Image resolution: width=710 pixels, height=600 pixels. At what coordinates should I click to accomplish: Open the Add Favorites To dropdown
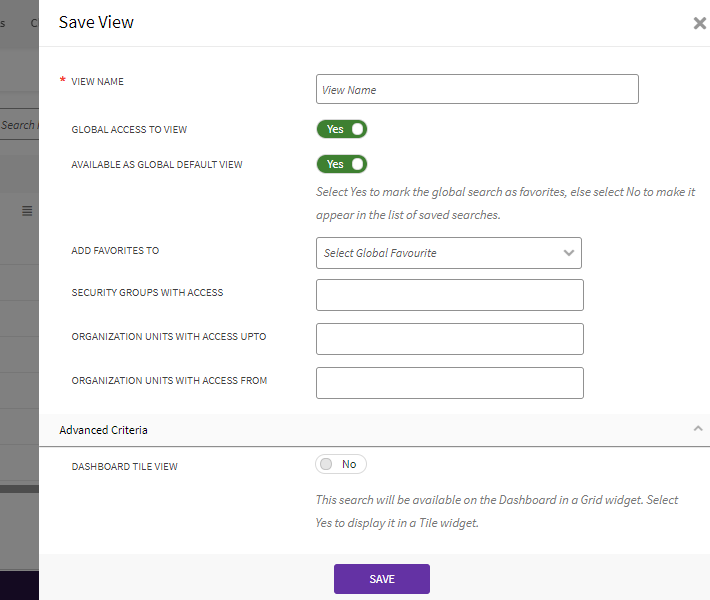tap(448, 253)
